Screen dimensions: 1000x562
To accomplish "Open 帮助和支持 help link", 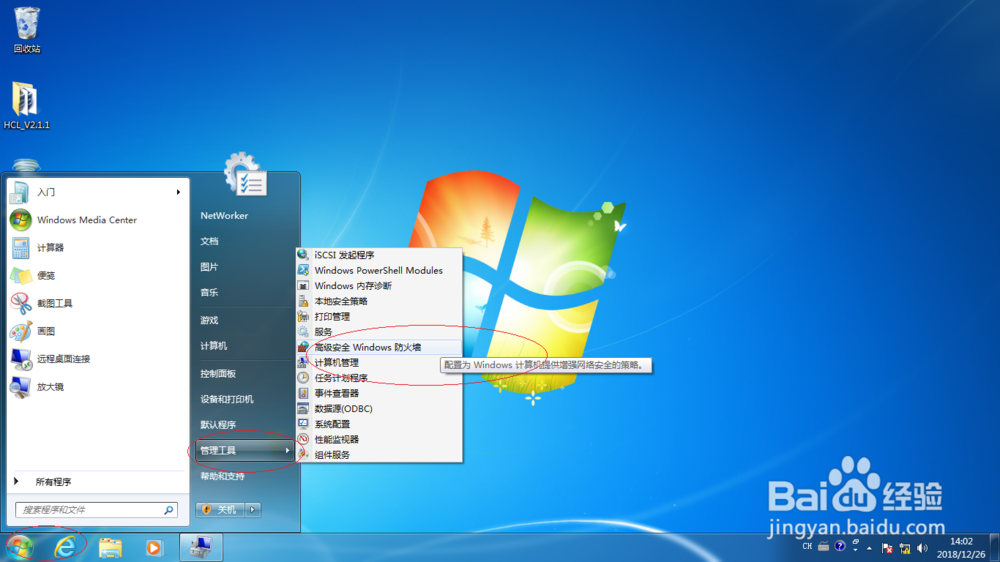I will 223,476.
